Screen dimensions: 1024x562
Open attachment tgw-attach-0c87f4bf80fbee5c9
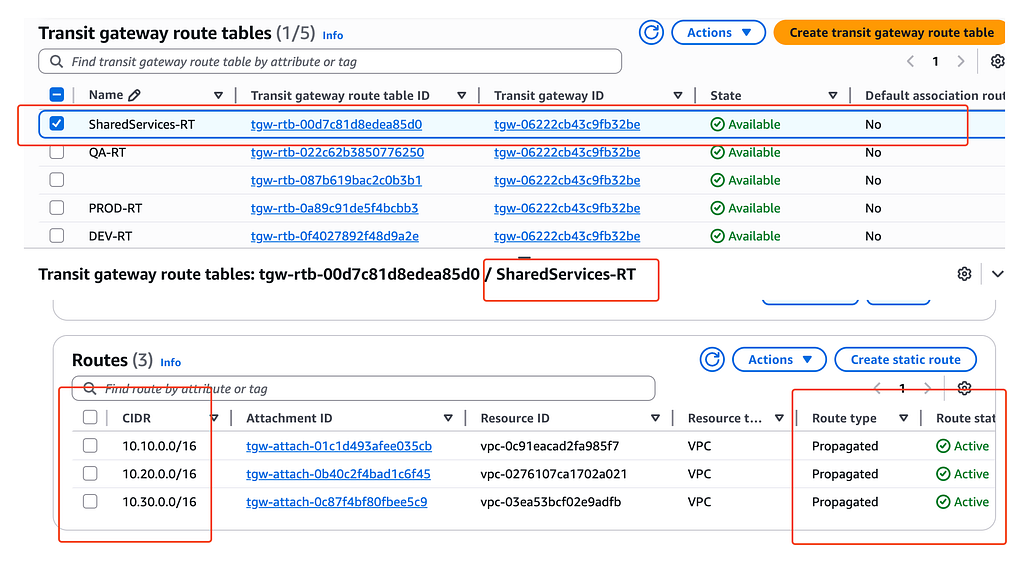point(336,502)
